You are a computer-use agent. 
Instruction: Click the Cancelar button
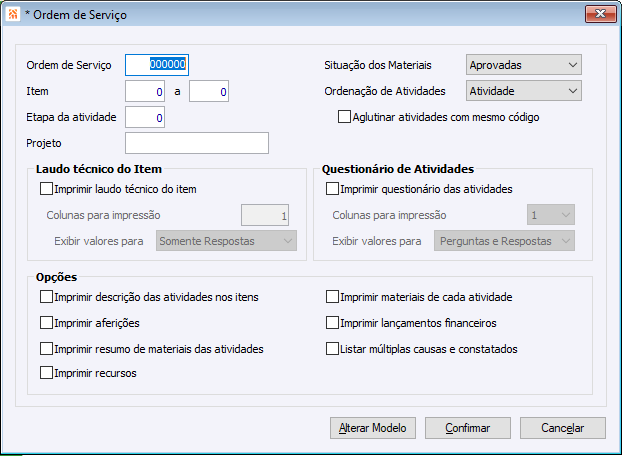[563, 428]
